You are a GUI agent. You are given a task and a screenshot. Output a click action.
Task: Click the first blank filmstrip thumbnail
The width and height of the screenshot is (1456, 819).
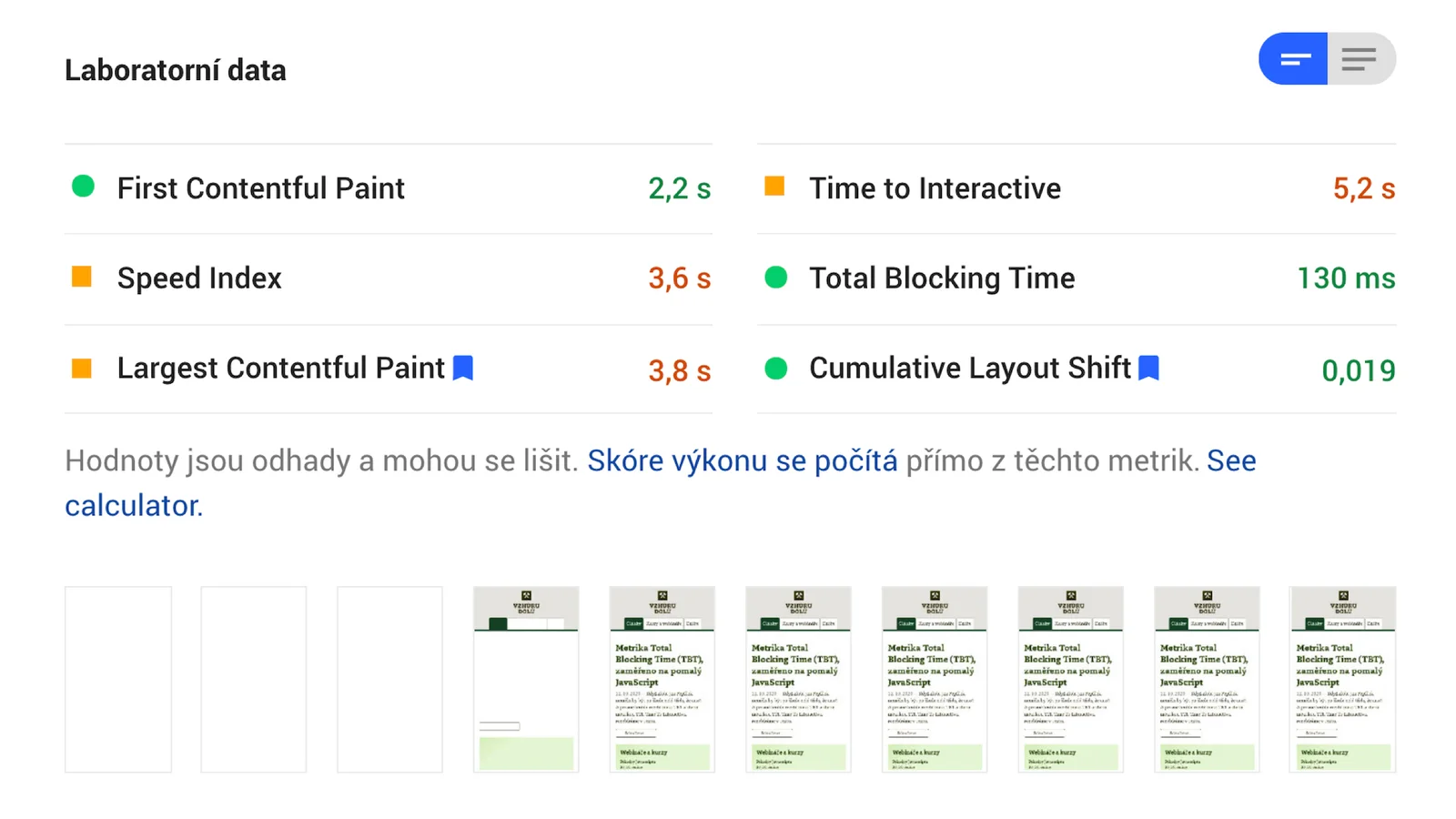click(x=118, y=679)
